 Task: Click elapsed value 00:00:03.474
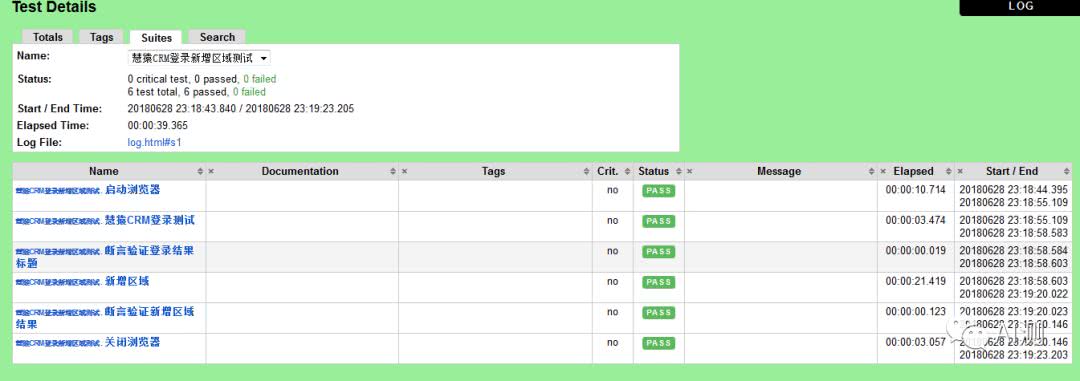tap(915, 220)
